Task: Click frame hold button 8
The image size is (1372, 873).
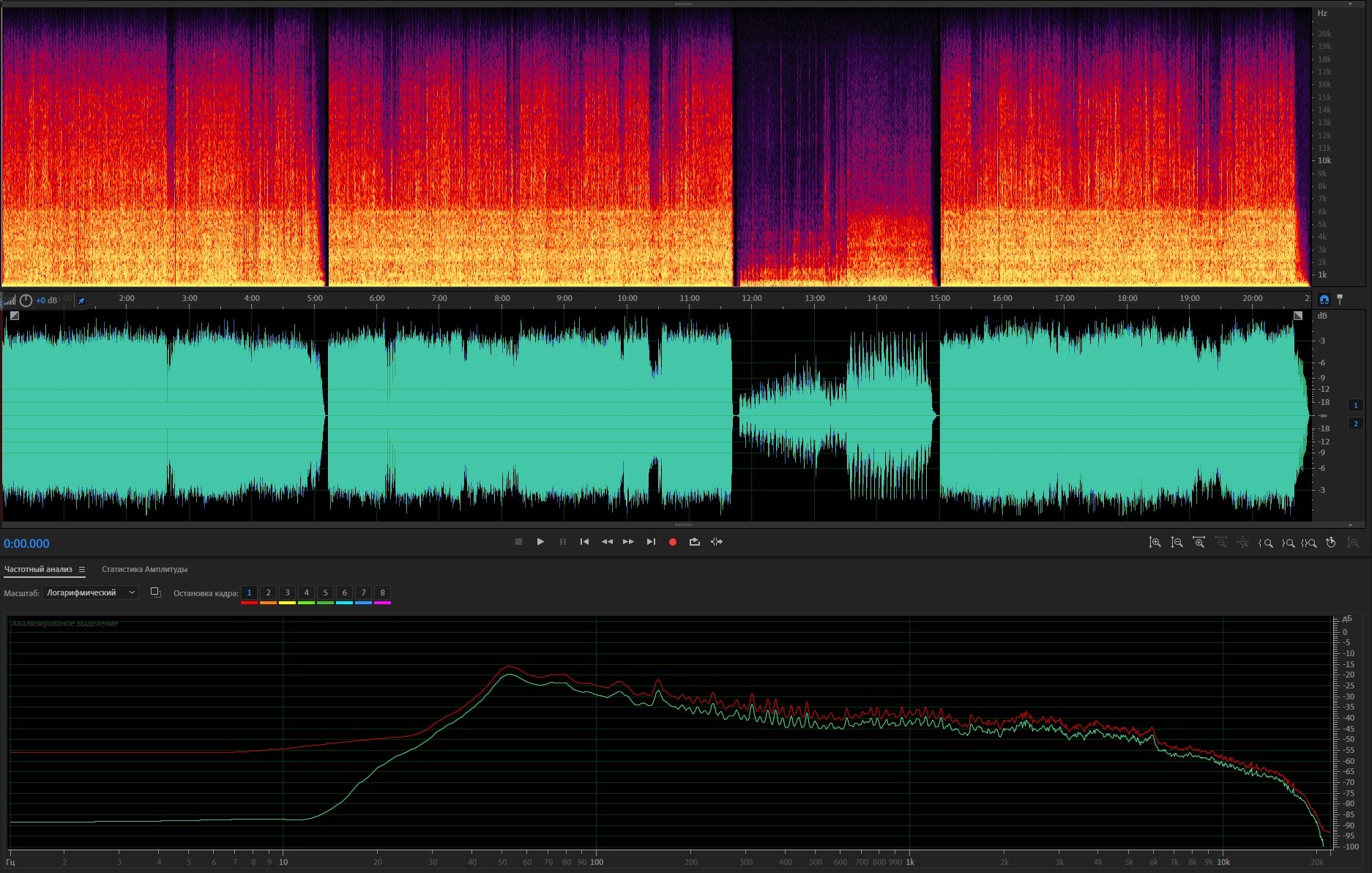Action: (382, 592)
